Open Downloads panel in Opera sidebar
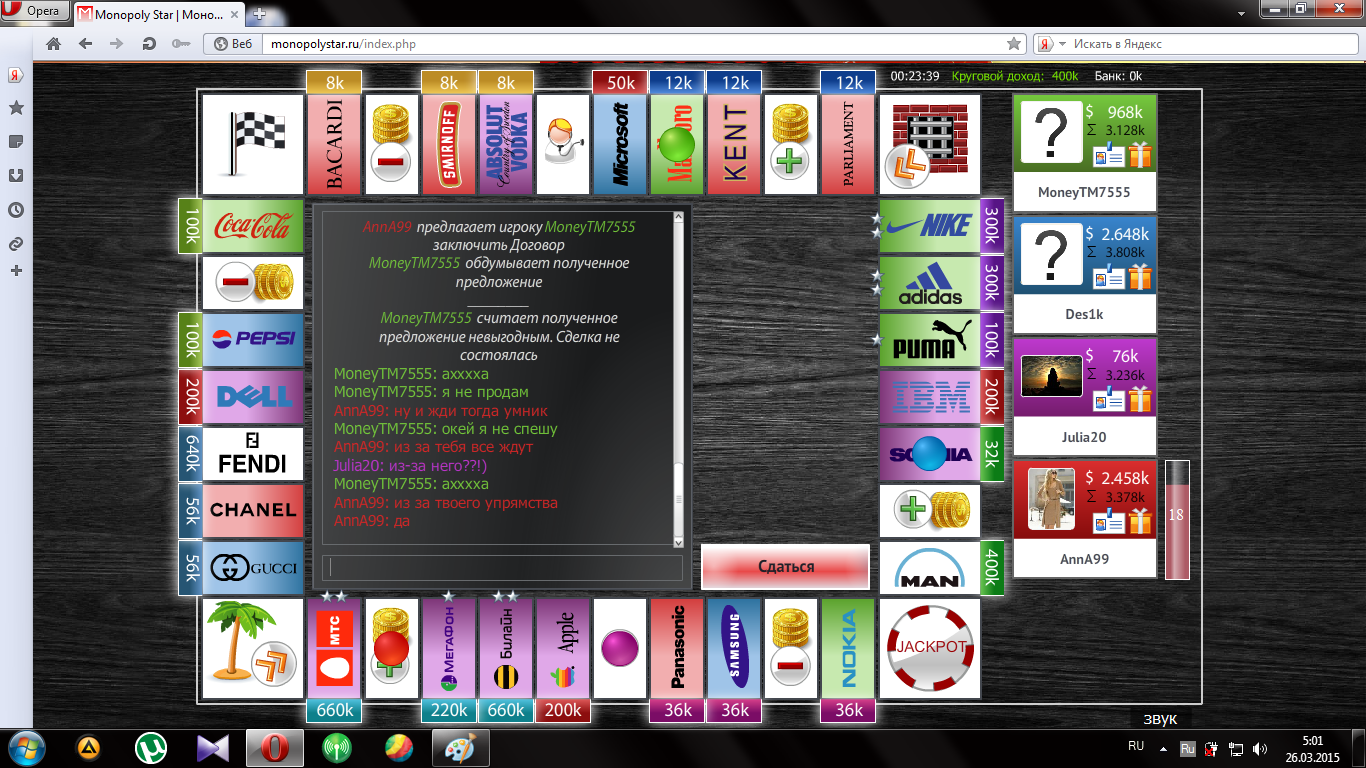Image resolution: width=1366 pixels, height=768 pixels. pyautogui.click(x=16, y=176)
